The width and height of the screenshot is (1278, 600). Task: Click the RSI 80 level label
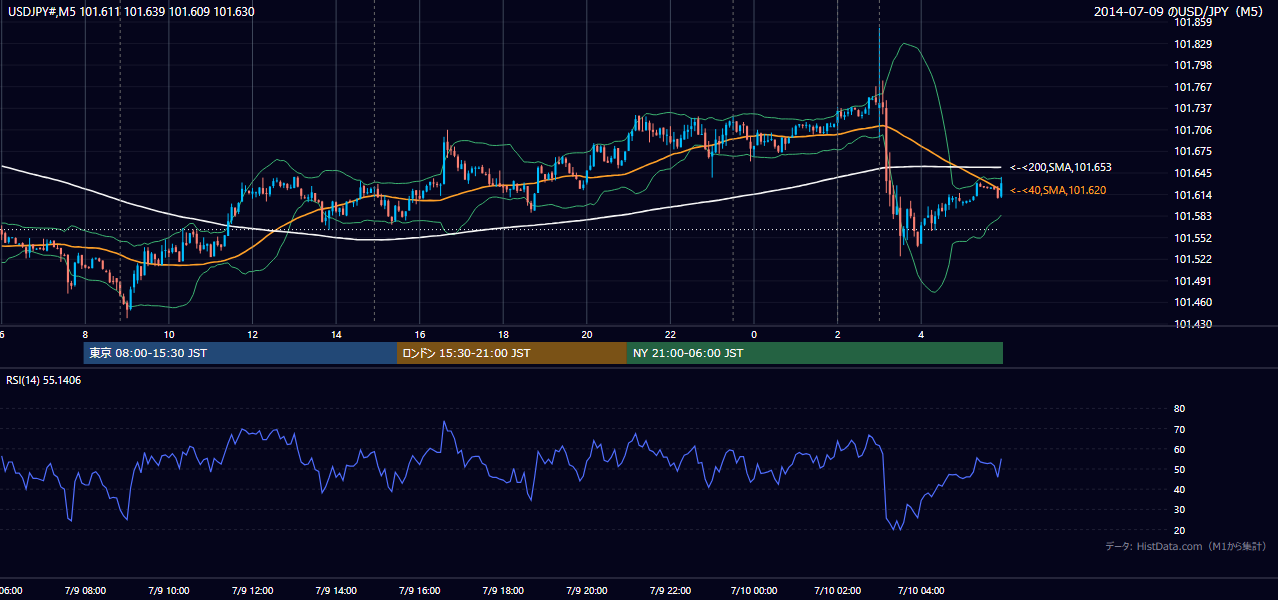click(1179, 409)
